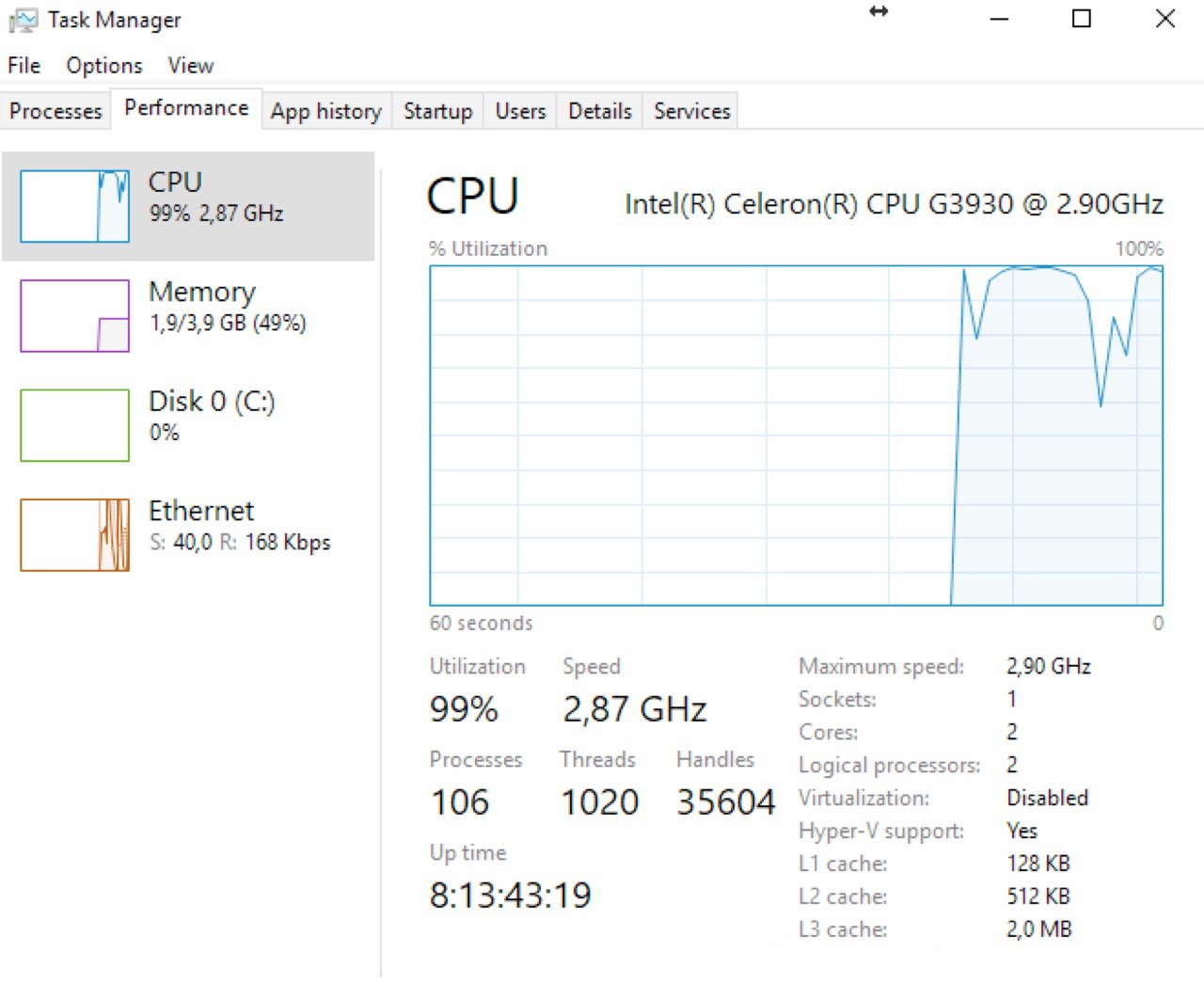Open the Details tab
Screen dimensions: 1204x999
[x=600, y=111]
